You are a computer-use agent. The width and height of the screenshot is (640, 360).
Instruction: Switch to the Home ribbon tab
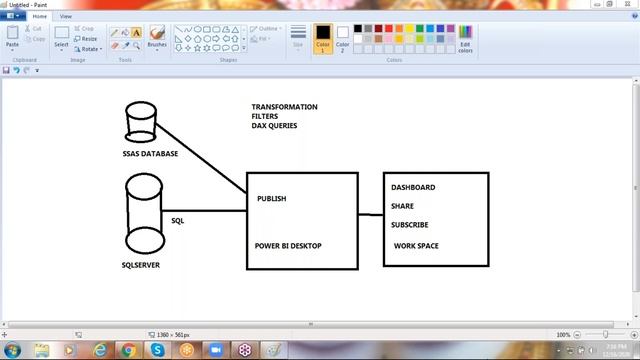coord(40,16)
